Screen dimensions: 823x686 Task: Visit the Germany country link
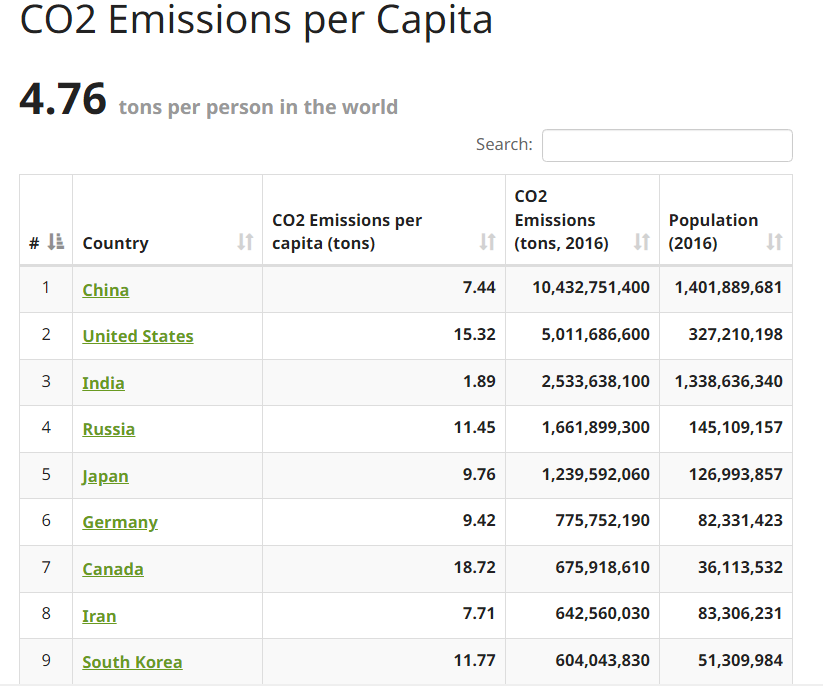point(120,522)
